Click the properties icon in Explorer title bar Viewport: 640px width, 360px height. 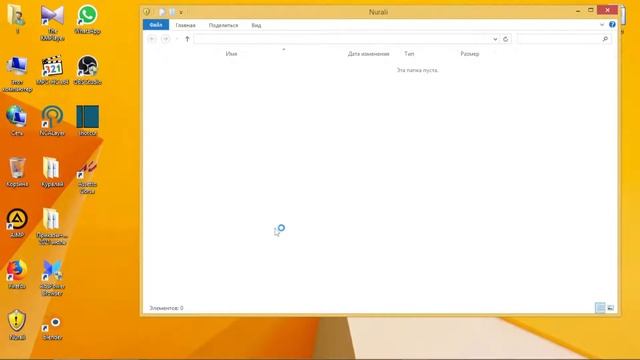162,12
